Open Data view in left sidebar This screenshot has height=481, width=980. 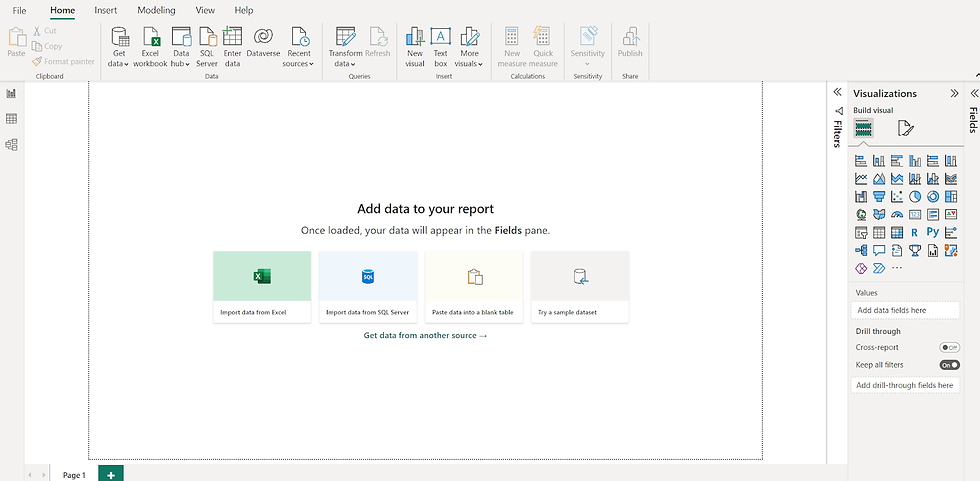(11, 119)
